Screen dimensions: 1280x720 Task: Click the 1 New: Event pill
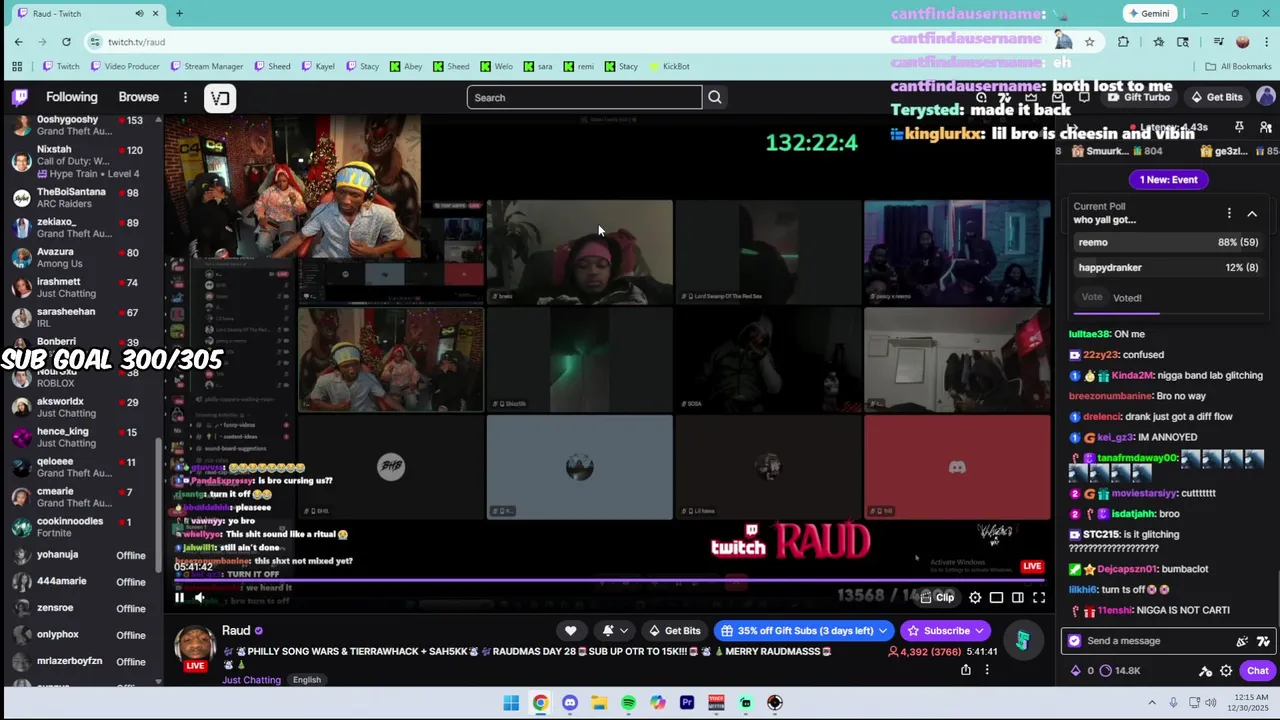pos(1168,180)
